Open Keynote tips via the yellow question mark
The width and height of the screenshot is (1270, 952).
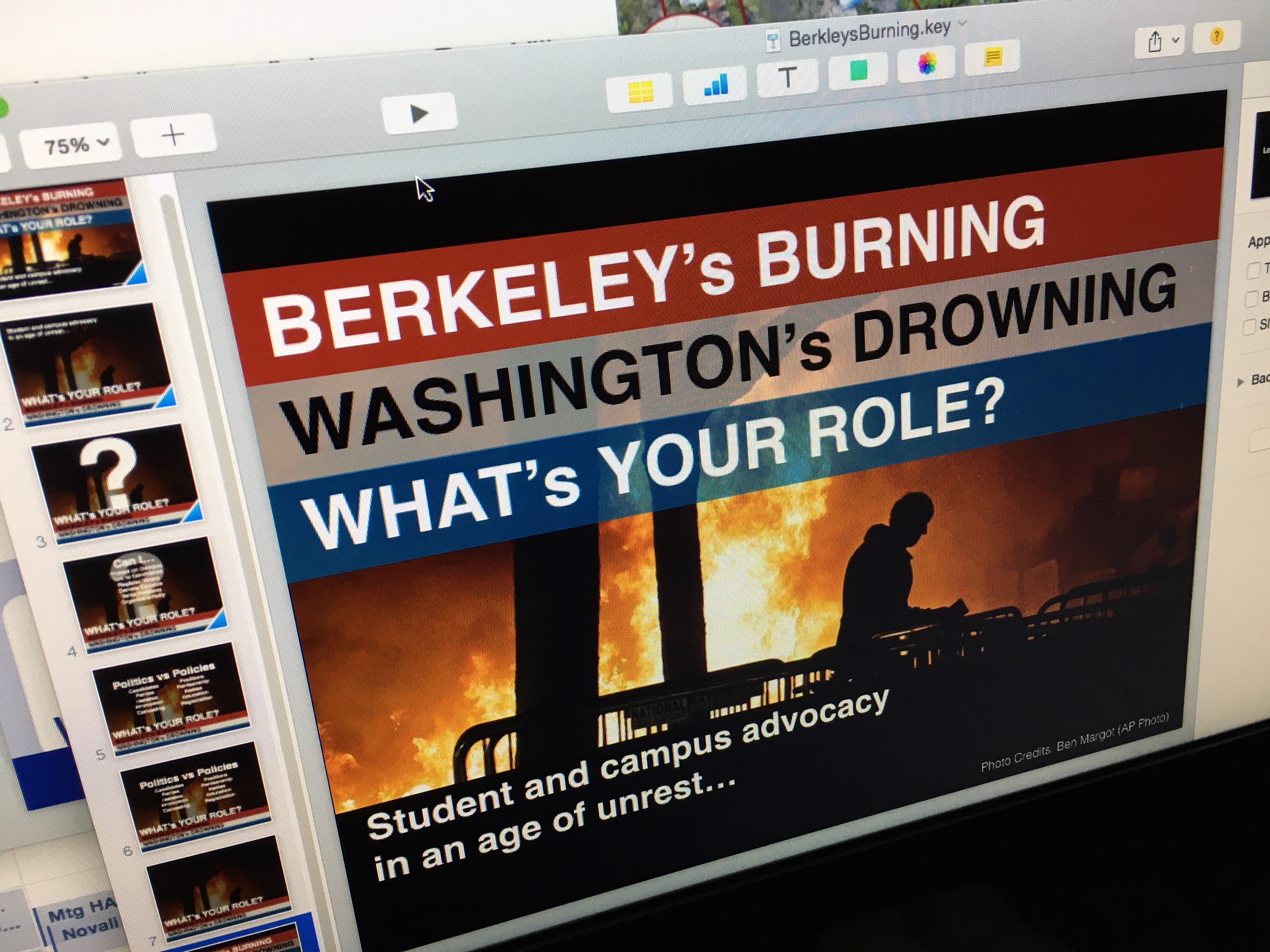click(x=1216, y=37)
